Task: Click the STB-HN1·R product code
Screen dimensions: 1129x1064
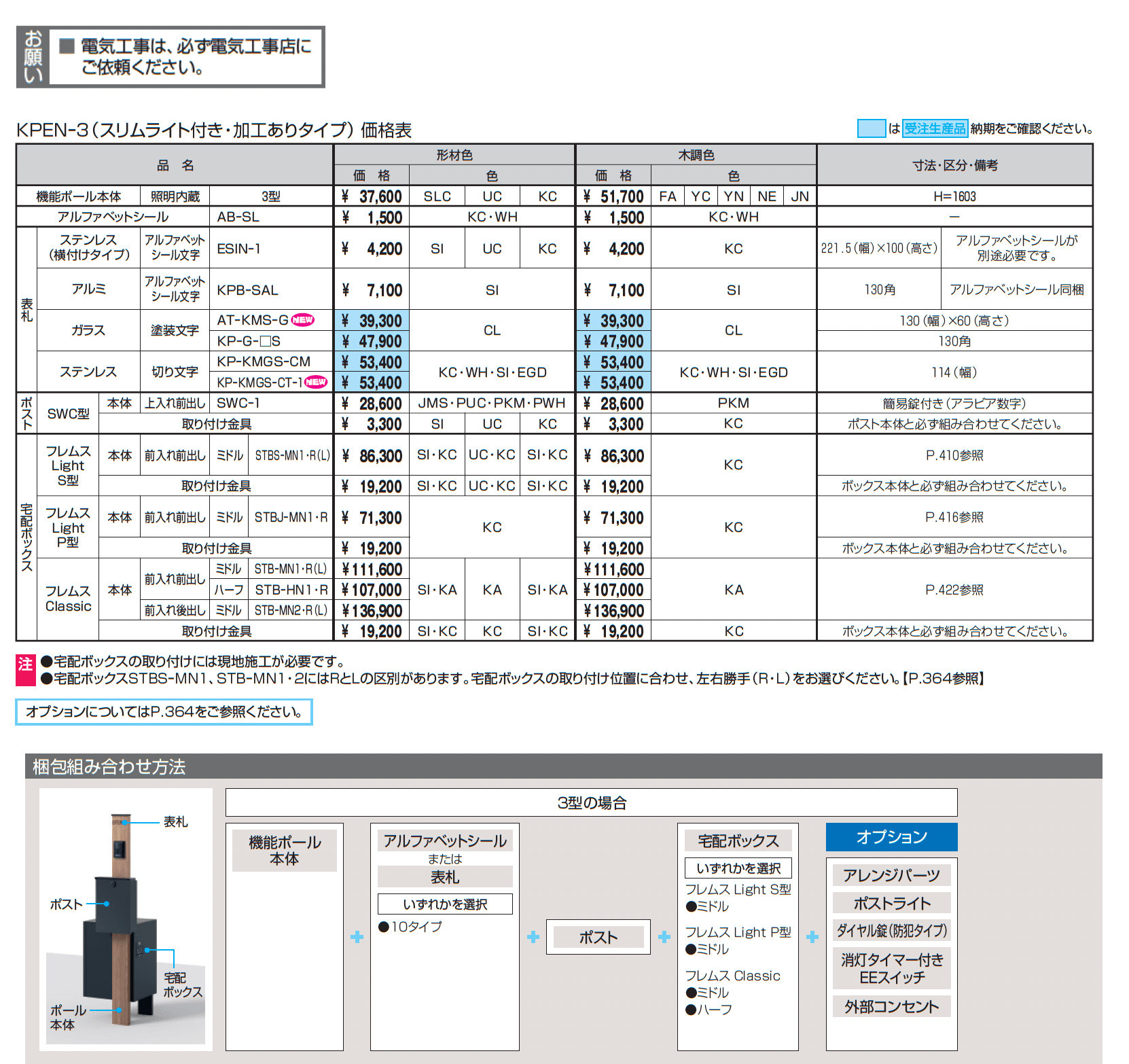Action: coord(291,590)
